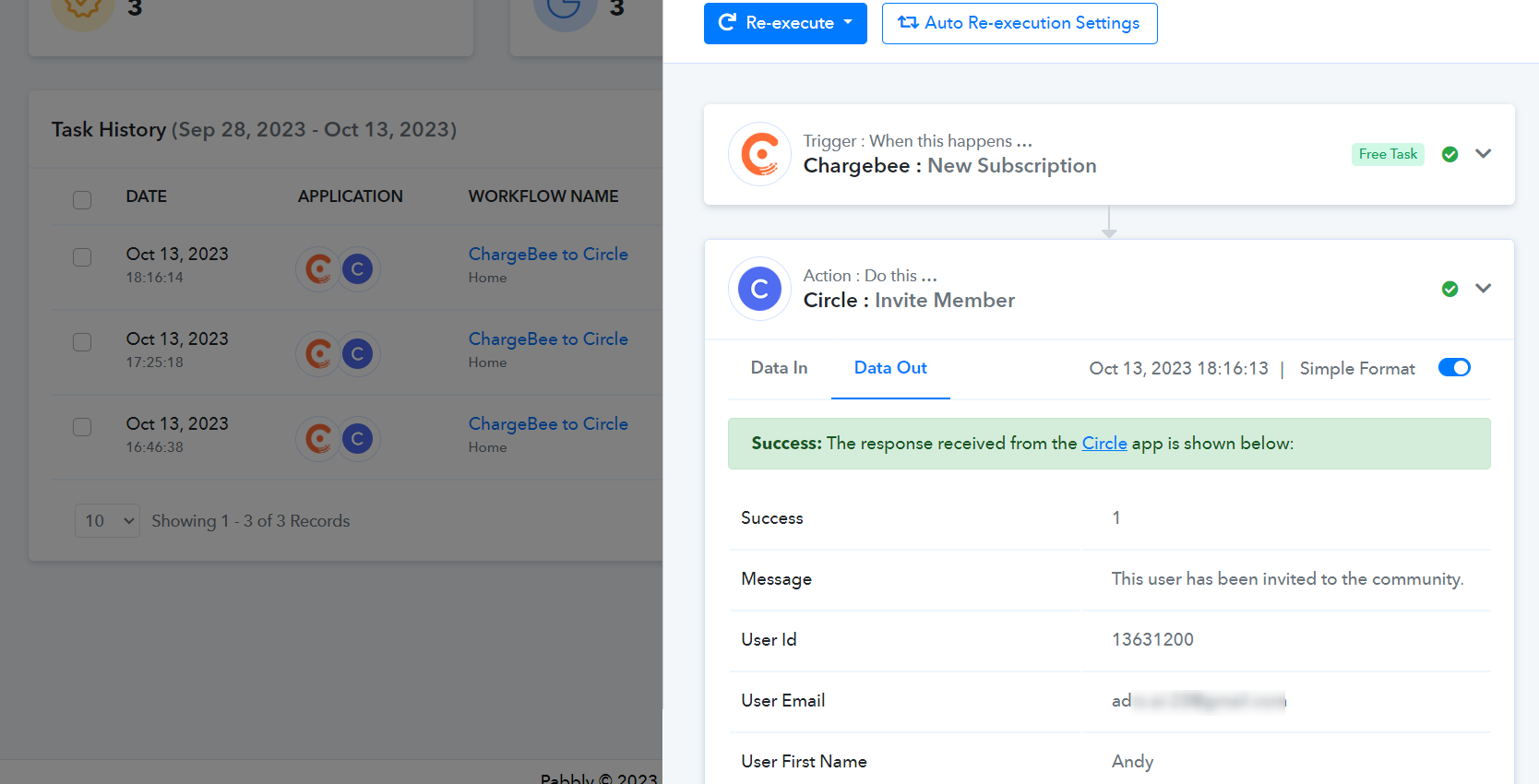Image resolution: width=1539 pixels, height=784 pixels.
Task: Click the User Id value 13631200
Action: [1152, 640]
